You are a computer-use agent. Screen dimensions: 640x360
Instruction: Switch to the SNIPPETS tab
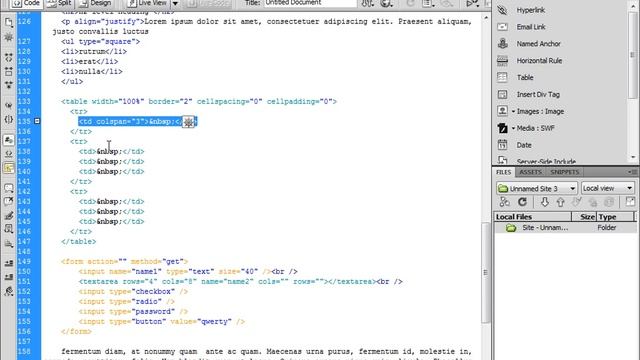click(x=564, y=172)
